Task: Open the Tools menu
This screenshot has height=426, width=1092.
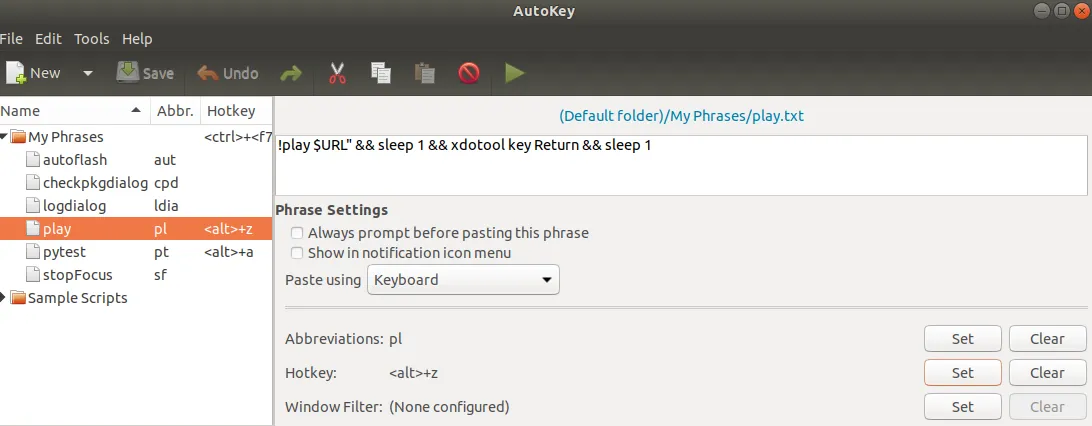Action: pyautogui.click(x=92, y=39)
